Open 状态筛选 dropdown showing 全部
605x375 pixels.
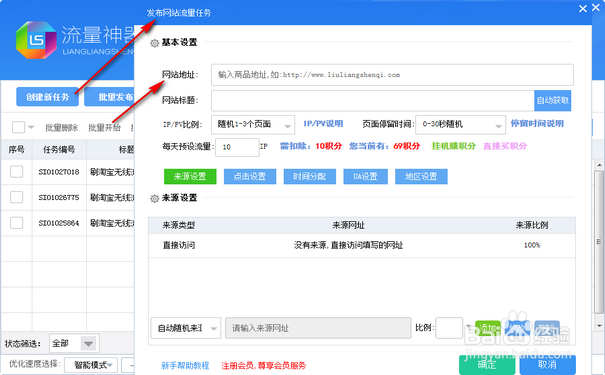pyautogui.click(x=74, y=343)
